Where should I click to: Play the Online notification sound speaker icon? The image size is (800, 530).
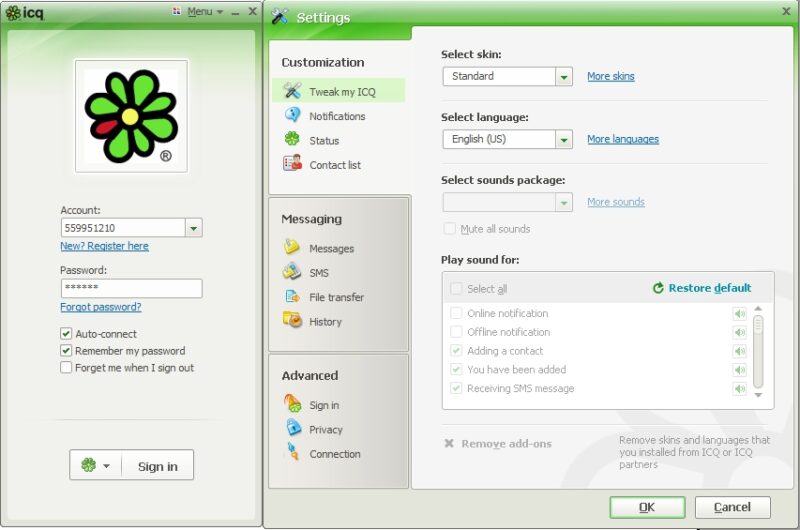740,314
